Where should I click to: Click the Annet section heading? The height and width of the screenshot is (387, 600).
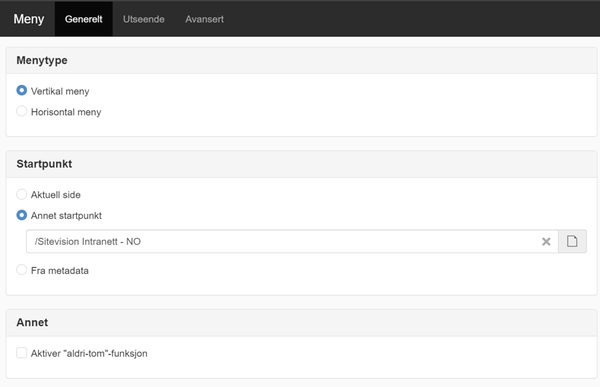point(32,323)
